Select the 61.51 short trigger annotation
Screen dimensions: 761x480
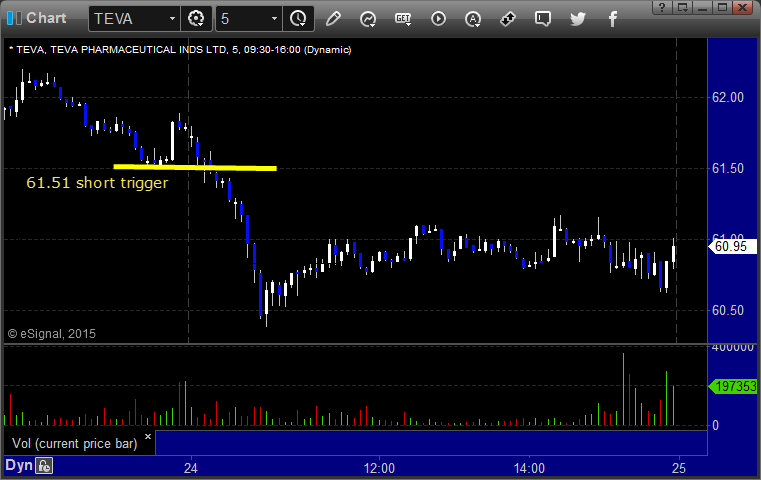click(x=97, y=183)
